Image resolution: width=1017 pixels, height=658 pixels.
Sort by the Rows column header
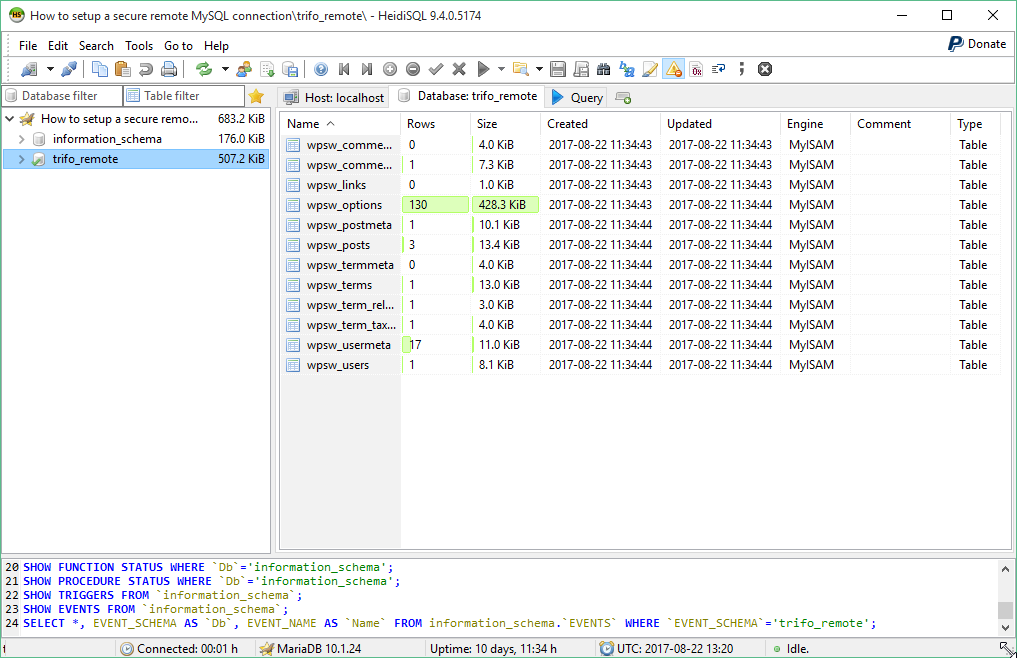click(x=435, y=124)
